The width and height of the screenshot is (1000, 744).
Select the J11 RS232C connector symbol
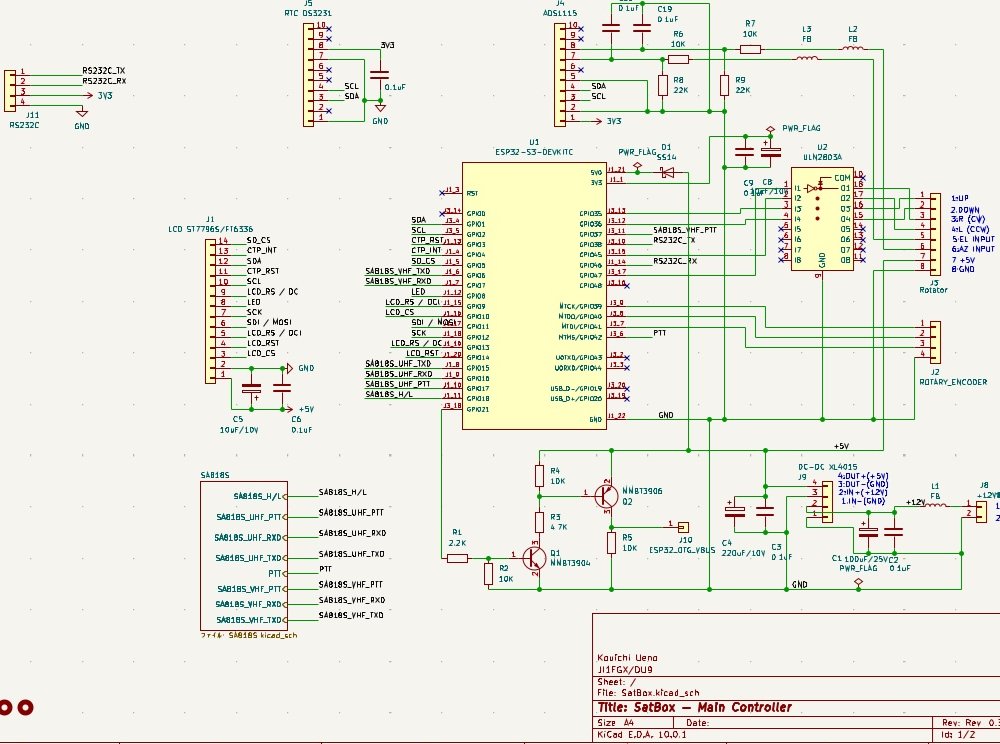point(10,91)
